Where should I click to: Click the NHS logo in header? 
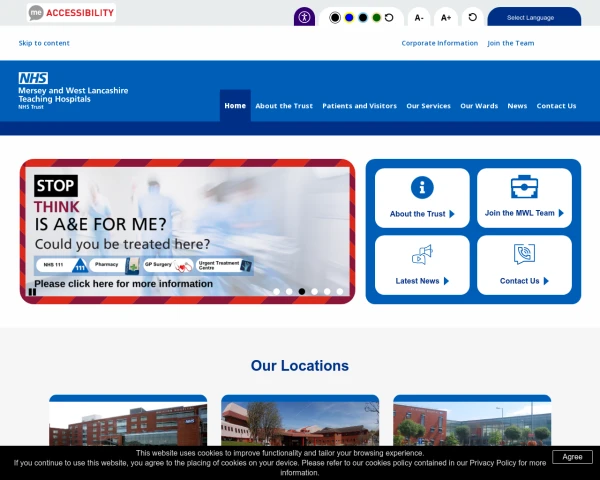click(33, 78)
